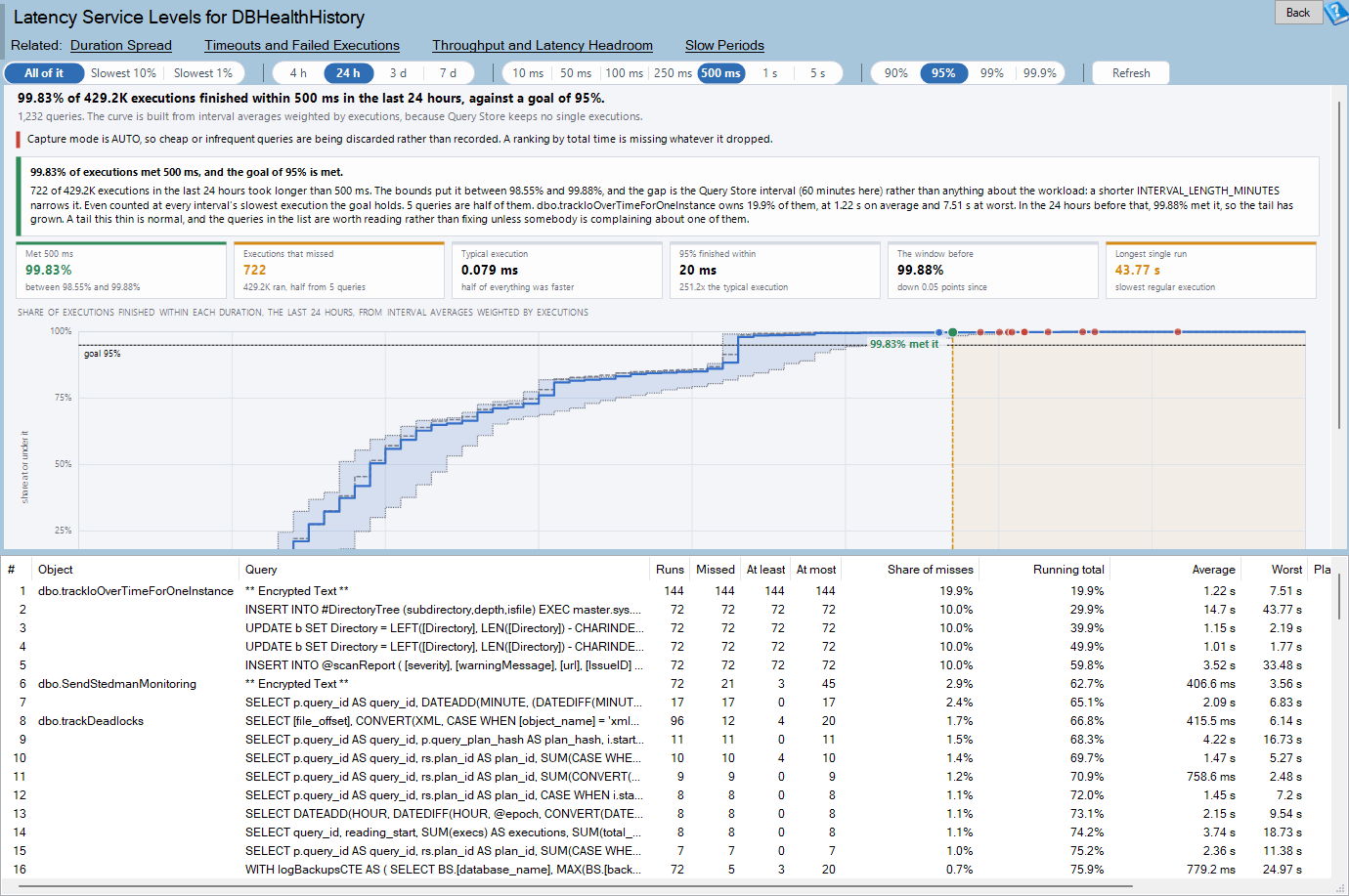The height and width of the screenshot is (896, 1349).
Task: Click the Back button
Action: (x=1298, y=13)
